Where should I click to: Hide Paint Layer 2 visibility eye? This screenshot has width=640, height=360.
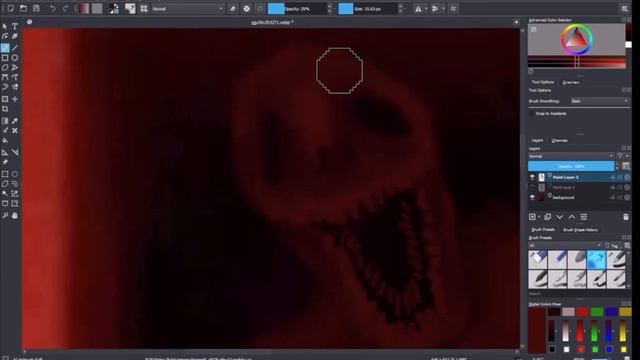click(532, 177)
